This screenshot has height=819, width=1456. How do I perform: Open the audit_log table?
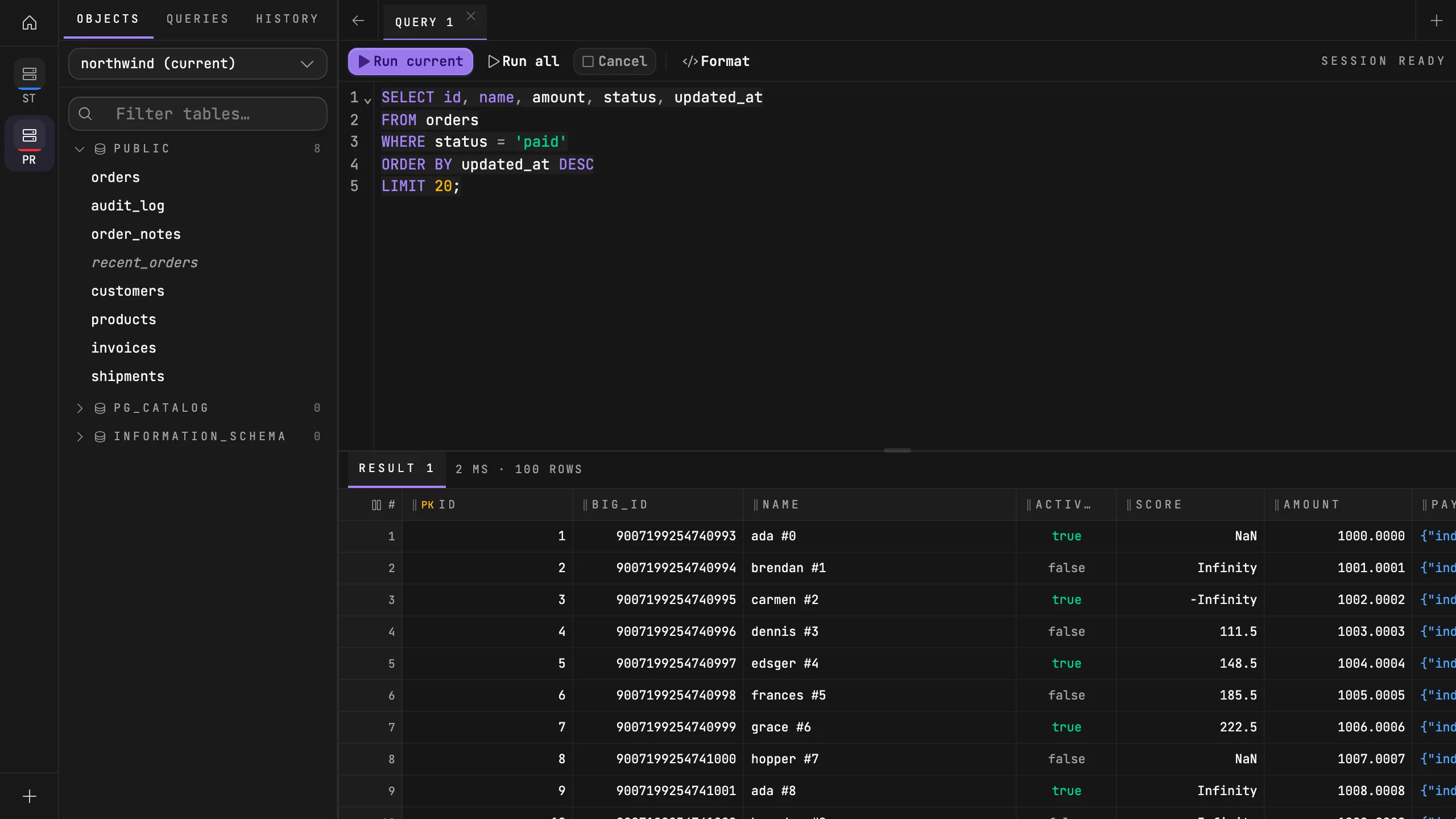pyautogui.click(x=127, y=206)
